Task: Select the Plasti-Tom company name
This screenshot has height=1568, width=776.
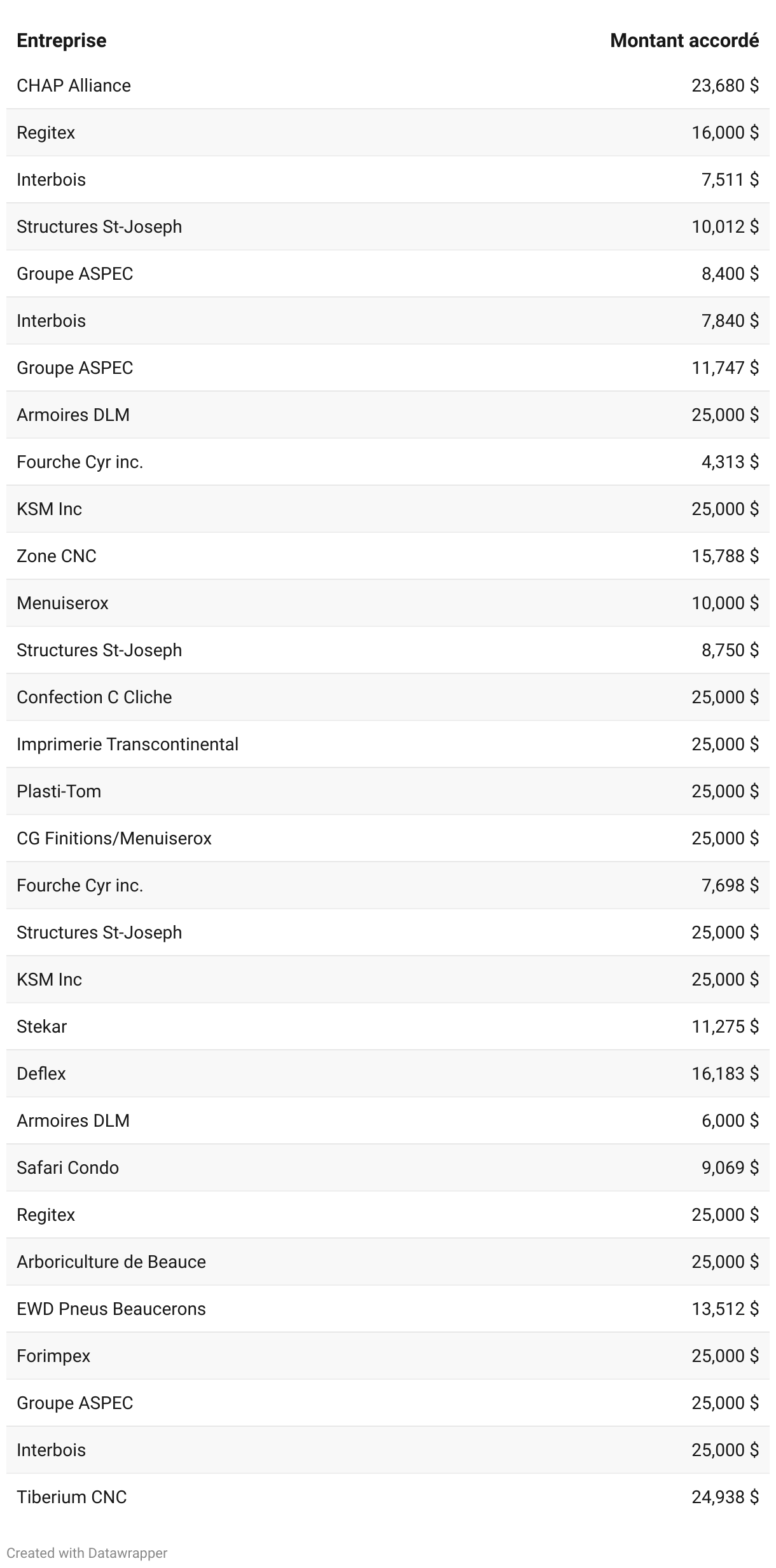Action: coord(59,792)
